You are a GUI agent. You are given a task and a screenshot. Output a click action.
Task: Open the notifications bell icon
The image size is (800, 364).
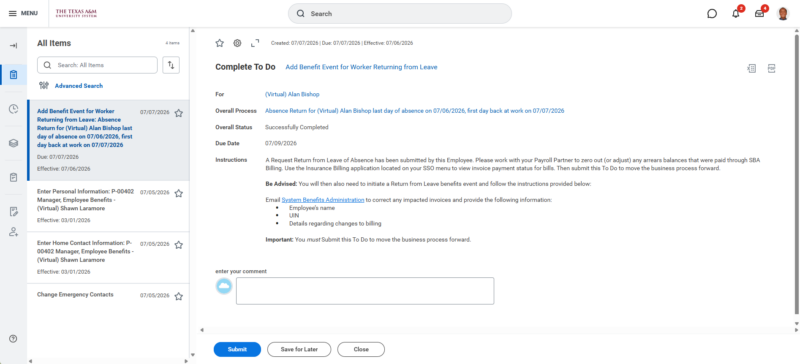[x=736, y=14]
